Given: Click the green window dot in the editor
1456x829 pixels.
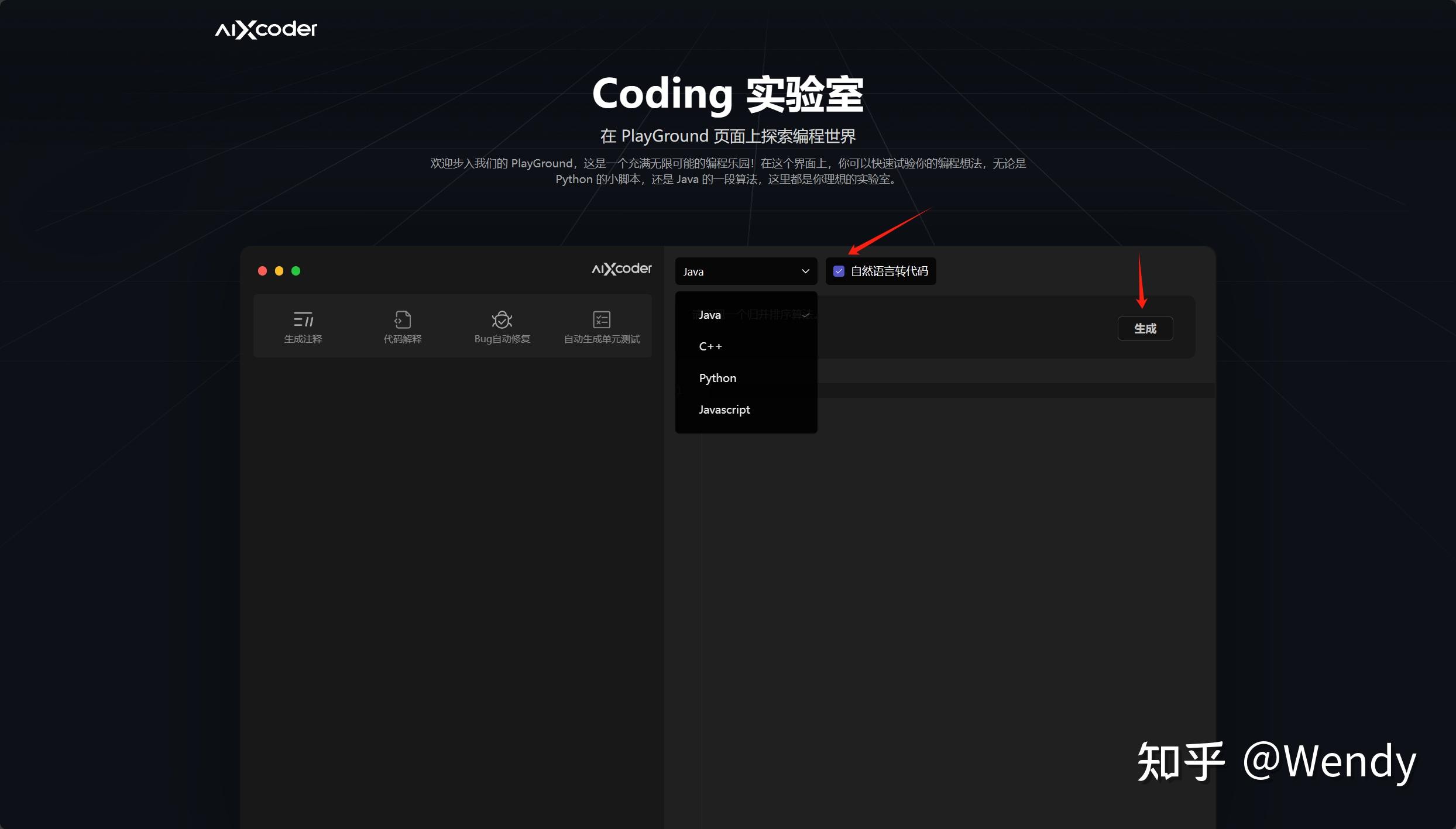Looking at the screenshot, I should 296,270.
